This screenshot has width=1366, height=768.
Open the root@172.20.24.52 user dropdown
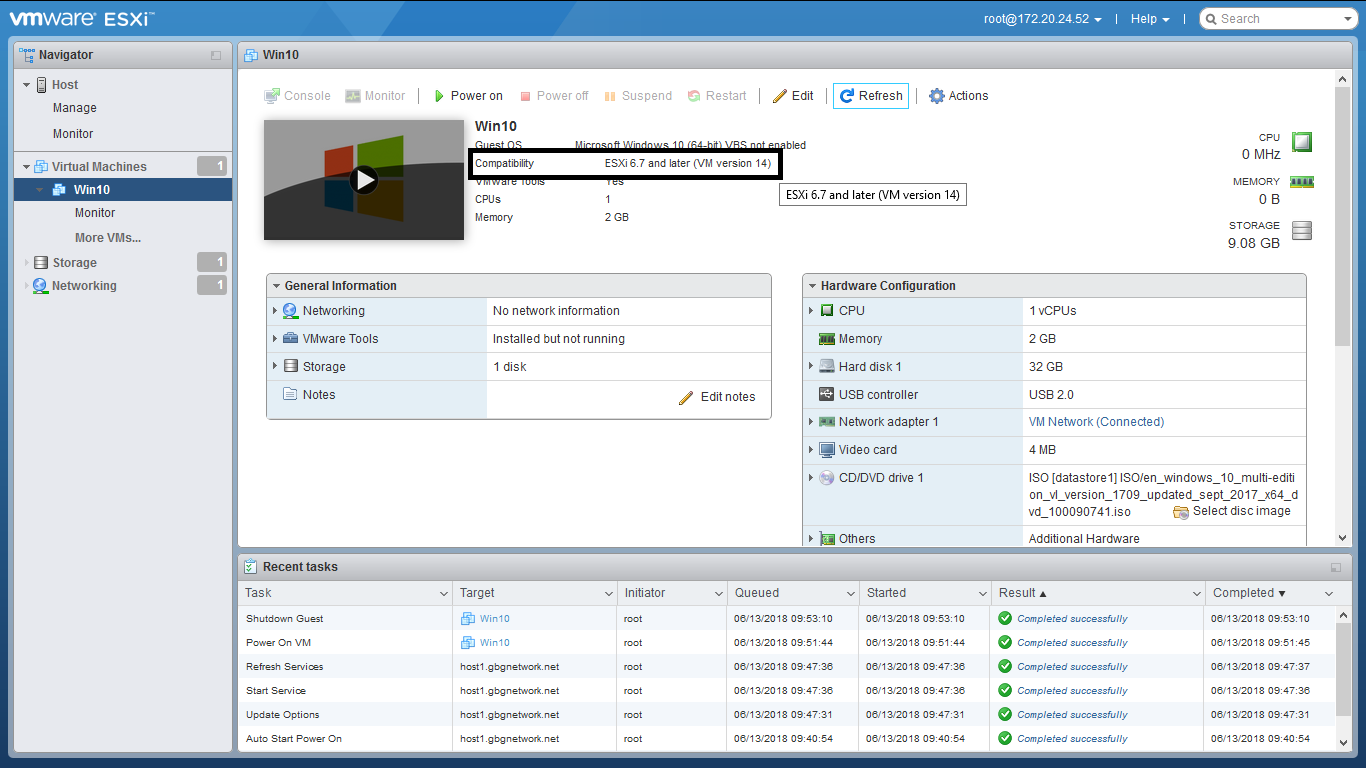point(1041,19)
